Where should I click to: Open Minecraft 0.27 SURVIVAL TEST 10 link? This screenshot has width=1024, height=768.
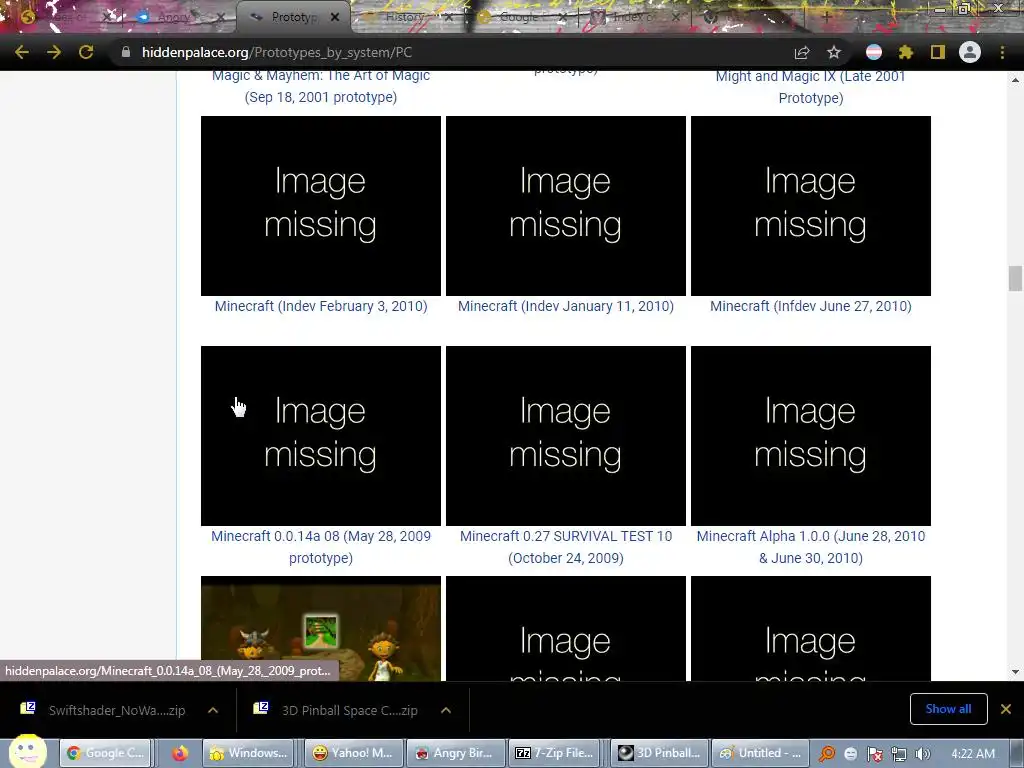click(566, 547)
